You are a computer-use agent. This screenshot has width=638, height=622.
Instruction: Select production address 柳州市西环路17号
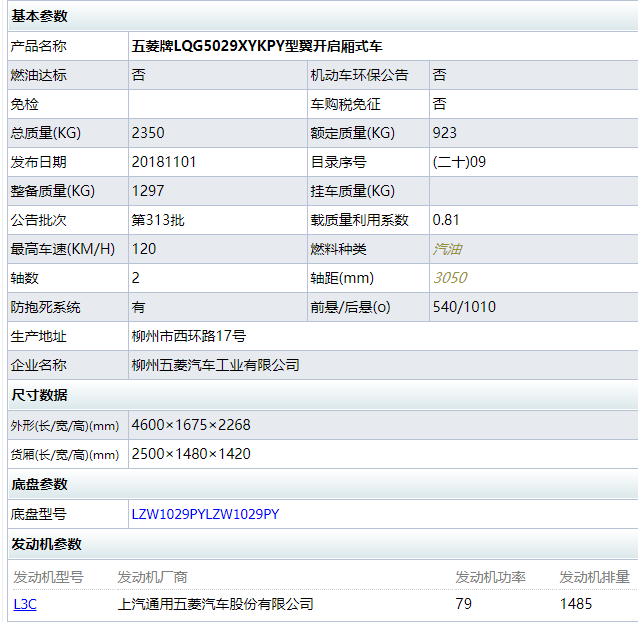tap(189, 336)
